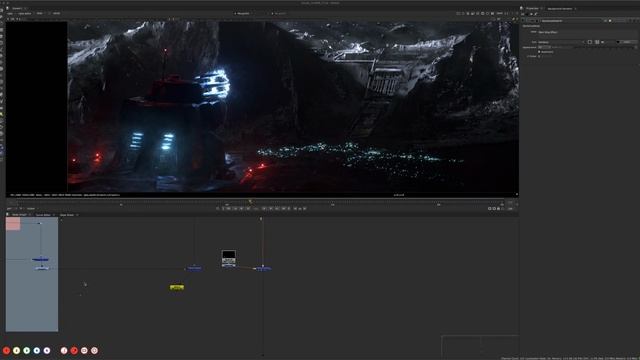
Task: Stop playback in the viewer
Action: point(256,209)
